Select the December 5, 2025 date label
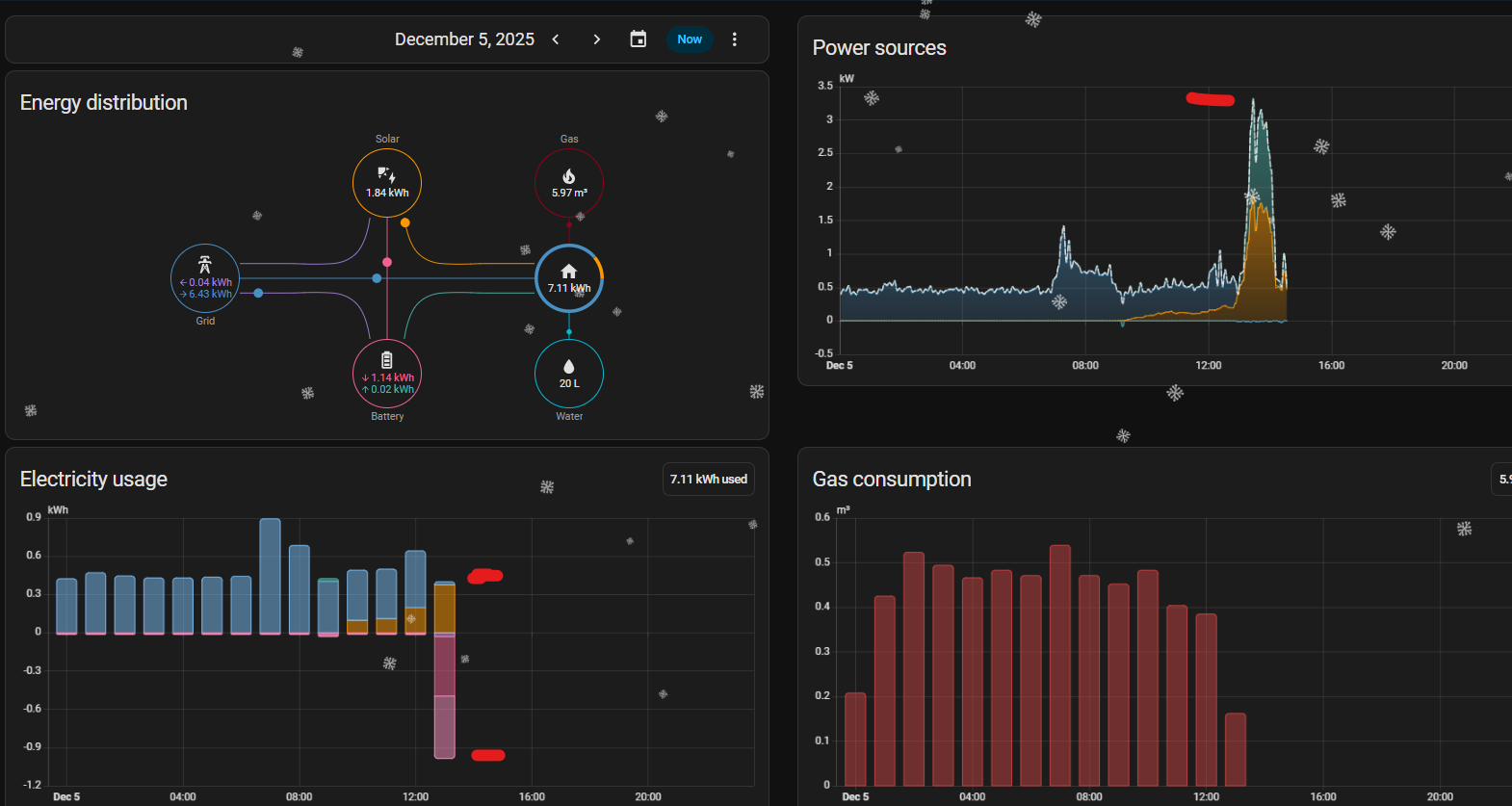The width and height of the screenshot is (1512, 806). tap(464, 39)
